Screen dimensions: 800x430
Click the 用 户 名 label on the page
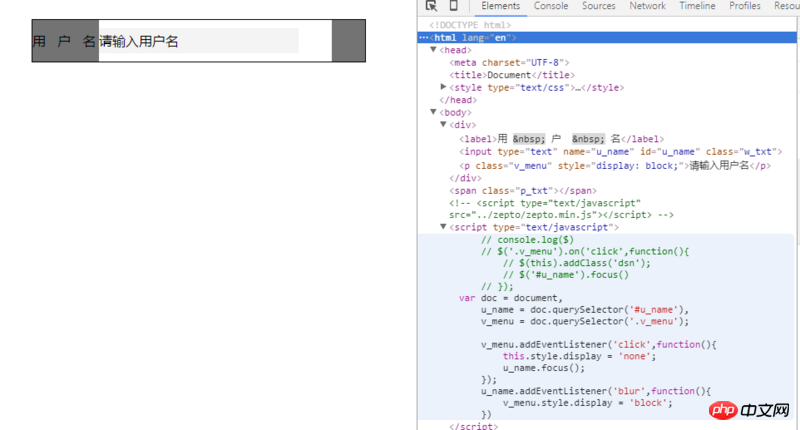click(x=64, y=41)
